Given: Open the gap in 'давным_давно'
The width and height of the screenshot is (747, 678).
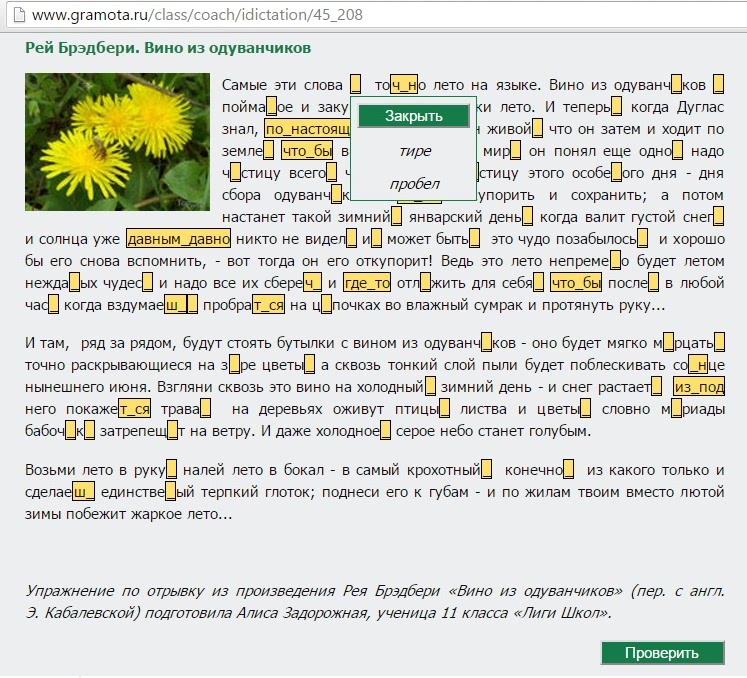Looking at the screenshot, I should point(178,239).
